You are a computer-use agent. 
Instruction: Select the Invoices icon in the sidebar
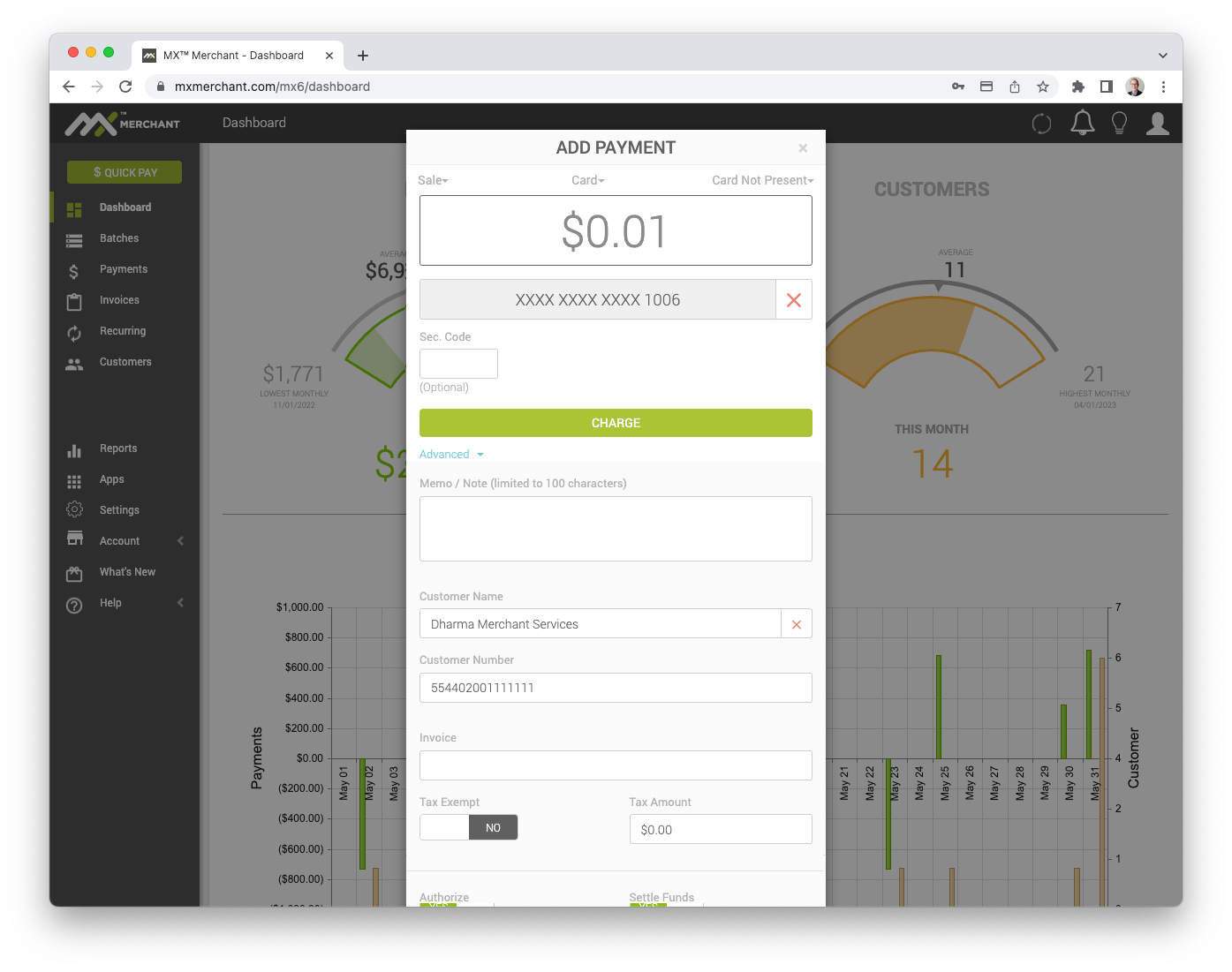74,300
